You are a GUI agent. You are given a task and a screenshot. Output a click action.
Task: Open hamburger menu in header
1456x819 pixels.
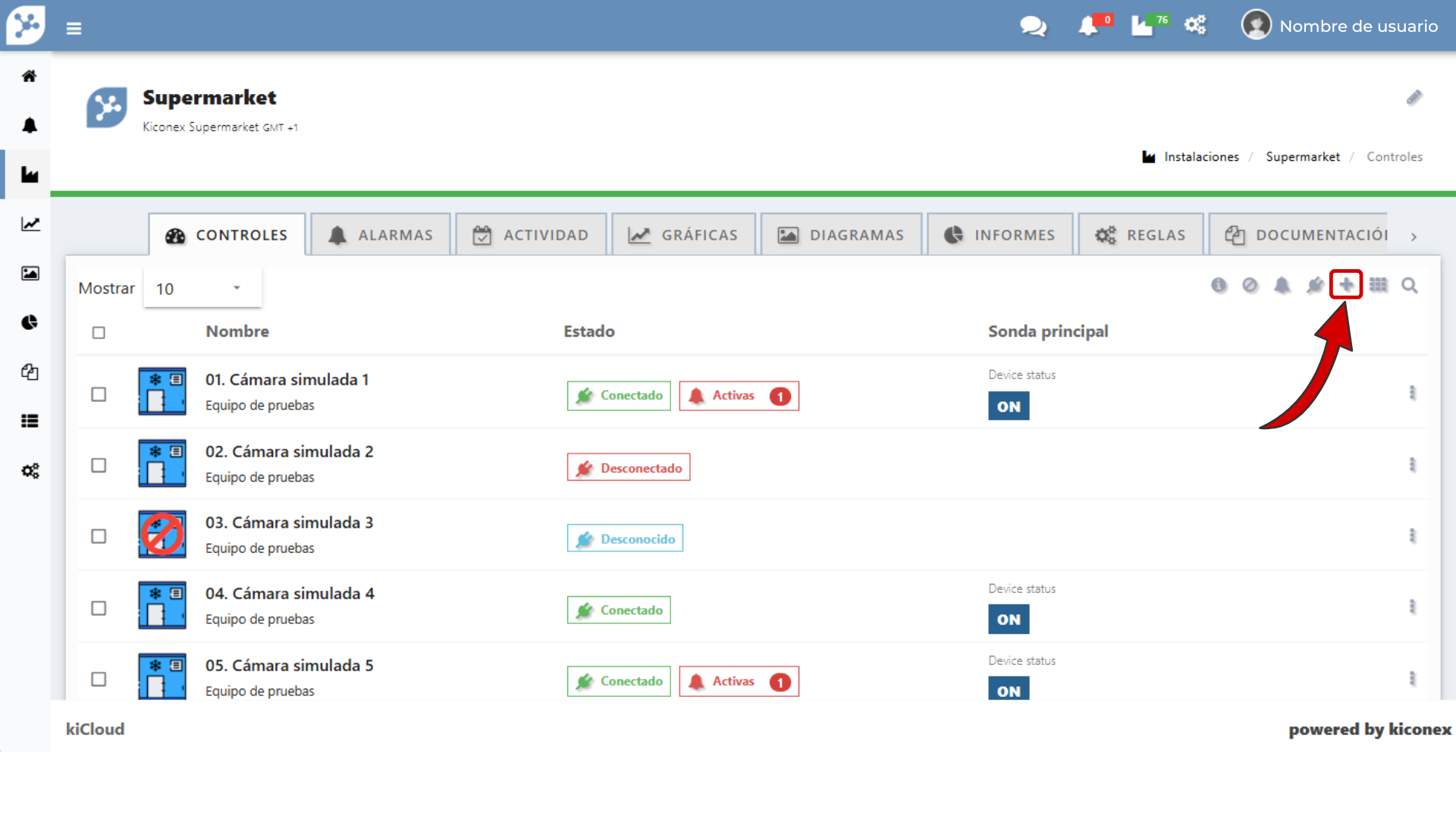click(x=74, y=29)
